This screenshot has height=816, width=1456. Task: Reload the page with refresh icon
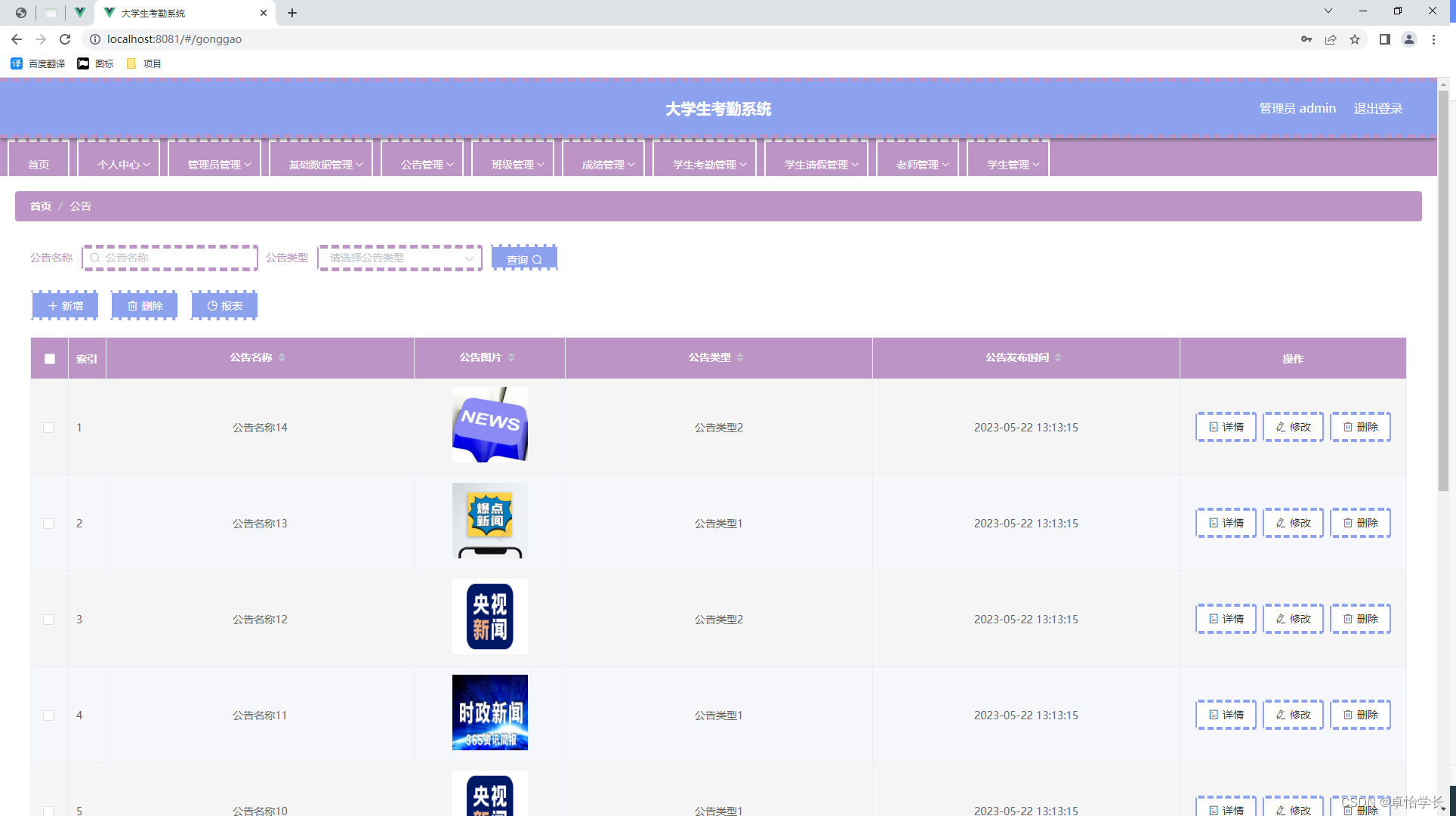[65, 39]
